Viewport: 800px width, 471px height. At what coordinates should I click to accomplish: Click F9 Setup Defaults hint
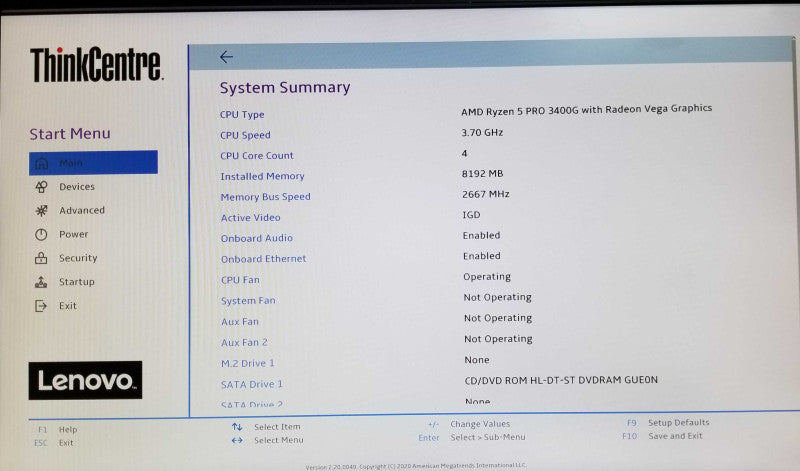tap(668, 423)
